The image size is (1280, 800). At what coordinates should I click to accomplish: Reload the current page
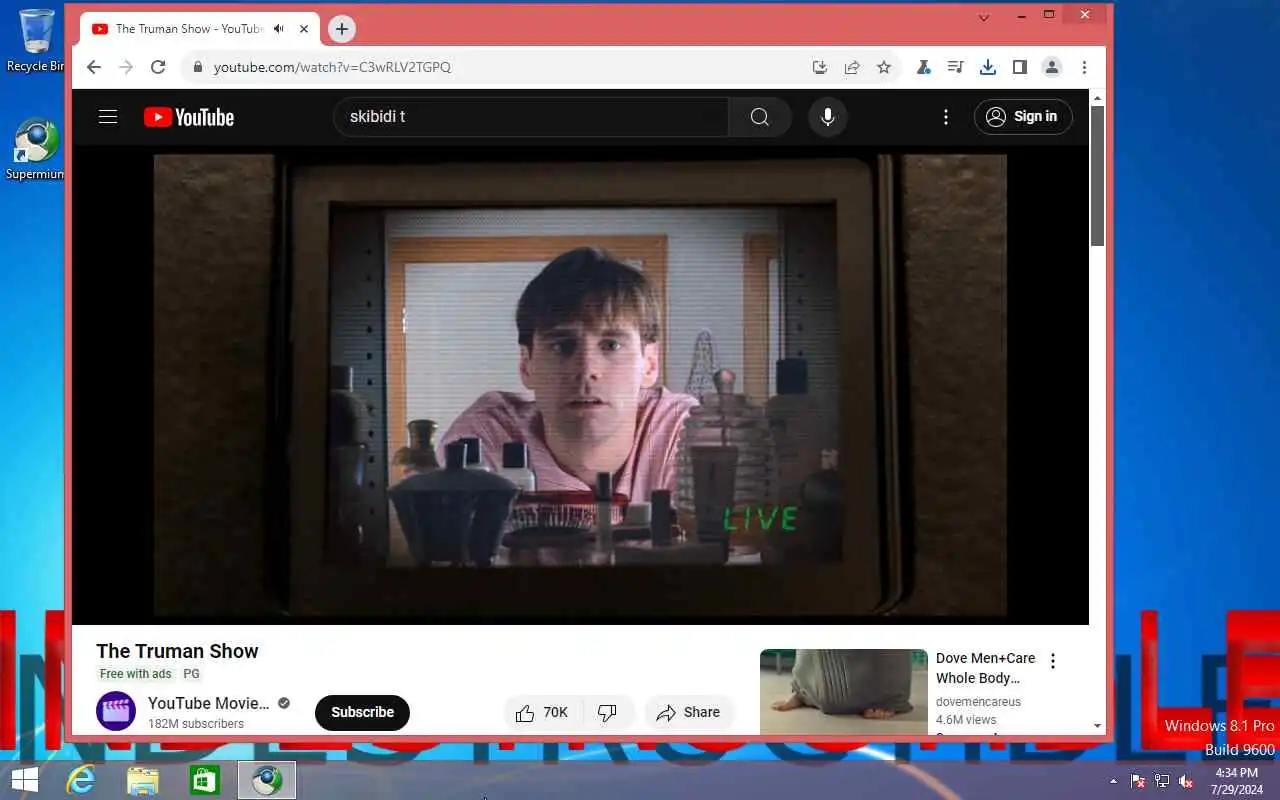point(158,67)
